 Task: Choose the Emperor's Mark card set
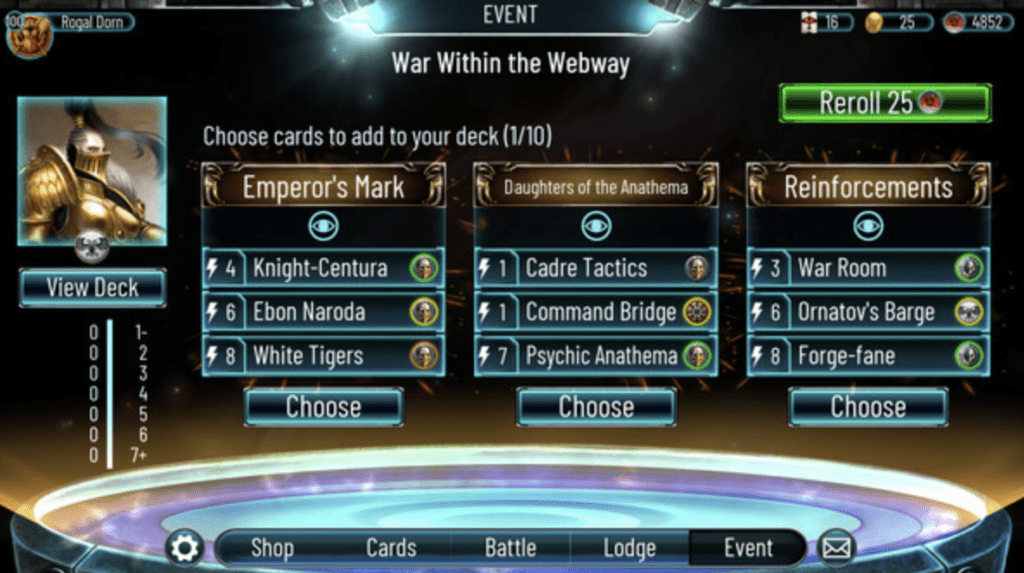323,407
